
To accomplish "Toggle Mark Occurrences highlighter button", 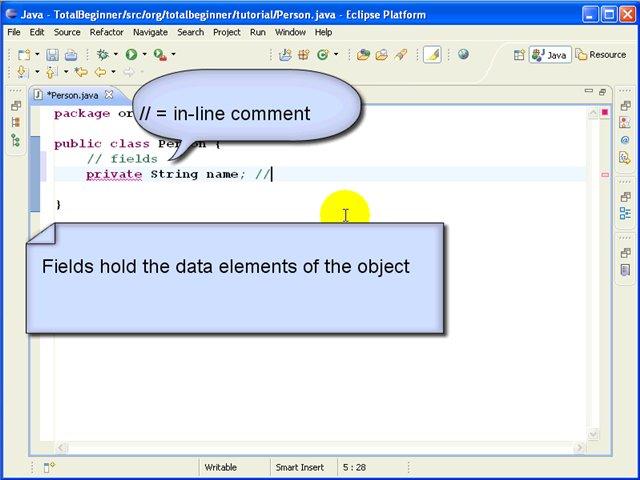I will (431, 55).
